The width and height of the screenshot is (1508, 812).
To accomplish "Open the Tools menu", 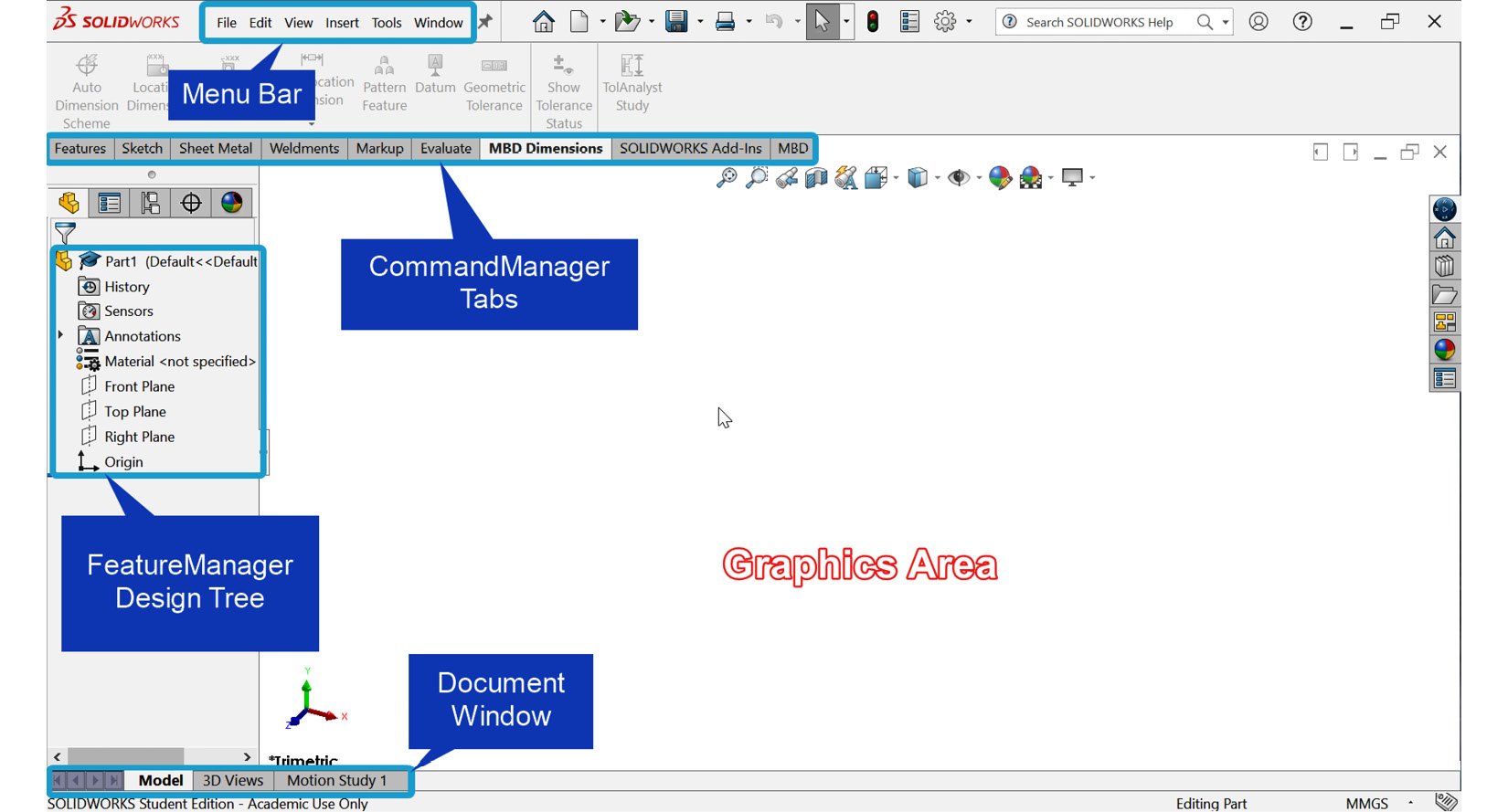I will click(387, 23).
